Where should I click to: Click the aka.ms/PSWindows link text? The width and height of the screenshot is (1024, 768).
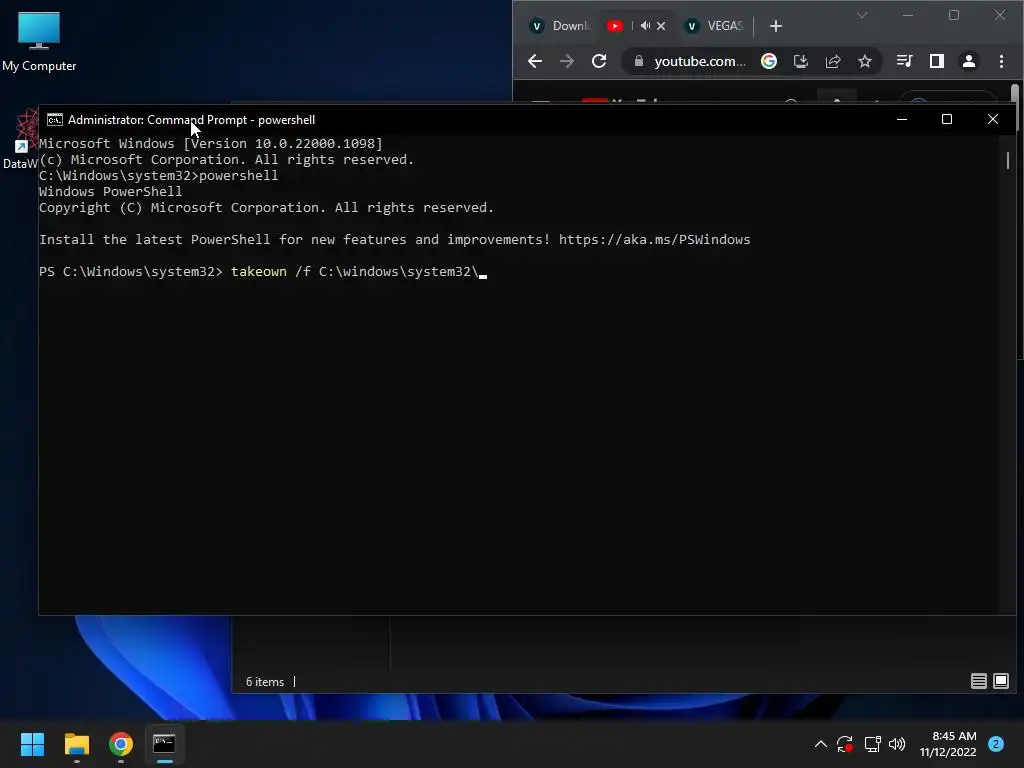click(654, 240)
